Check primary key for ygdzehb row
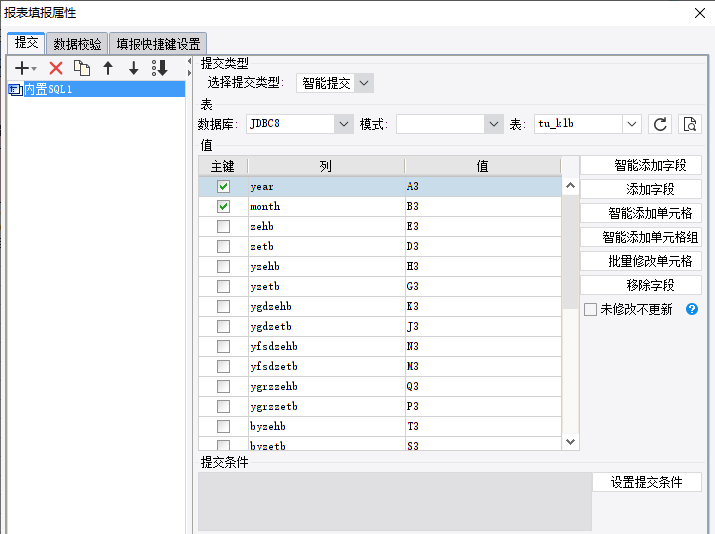The height and width of the screenshot is (534, 715). pos(223,306)
